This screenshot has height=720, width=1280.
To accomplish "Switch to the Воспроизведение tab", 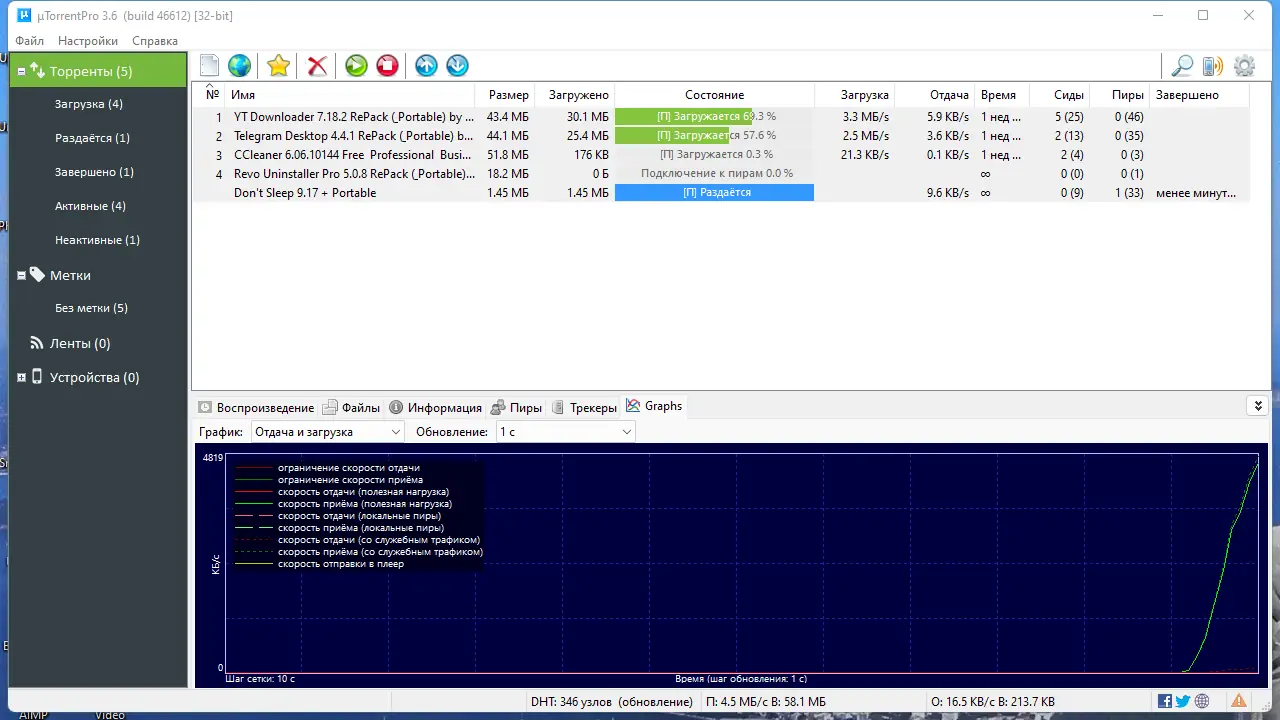I will coord(256,407).
